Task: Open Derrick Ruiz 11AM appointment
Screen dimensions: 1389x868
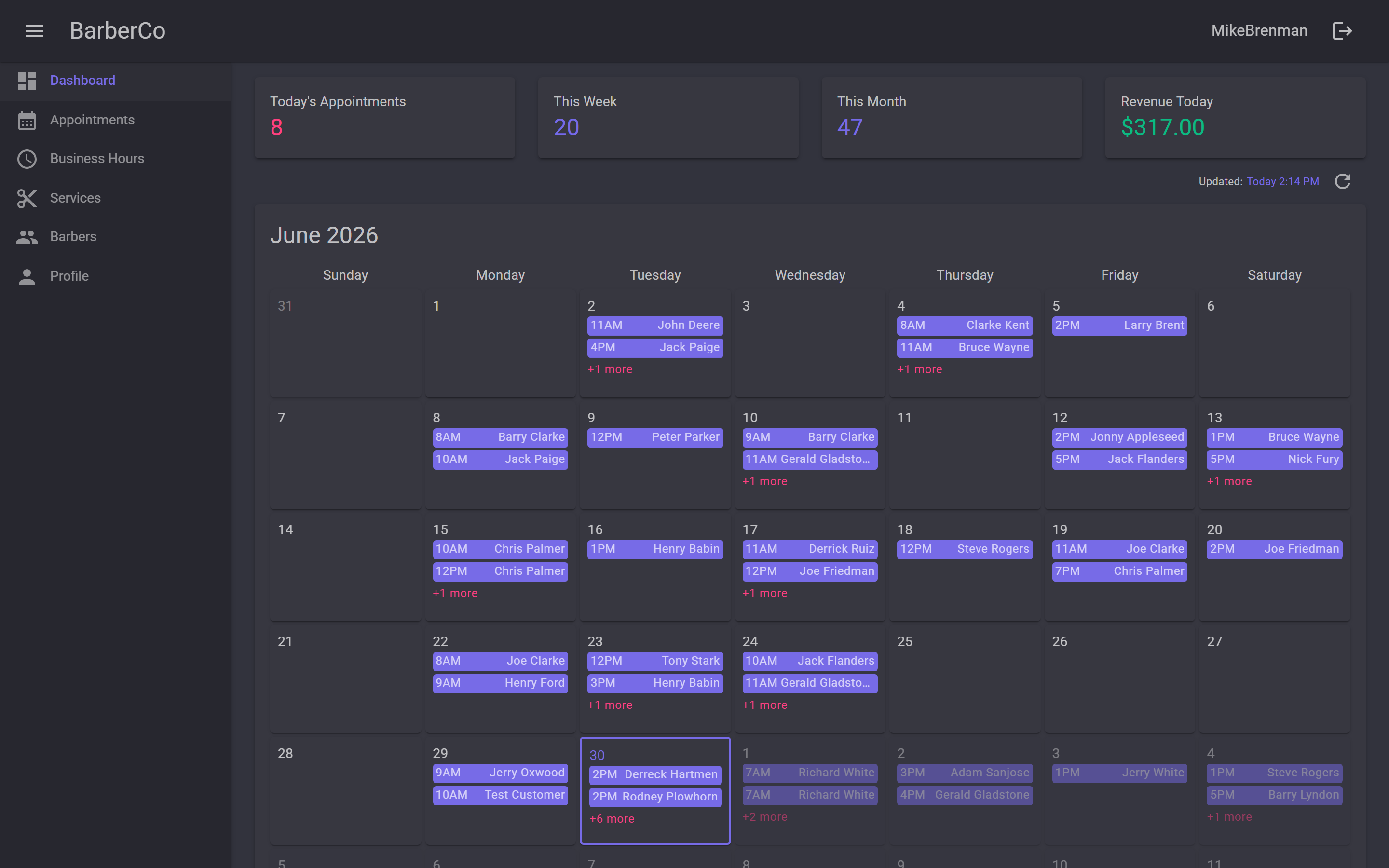Action: (810, 549)
